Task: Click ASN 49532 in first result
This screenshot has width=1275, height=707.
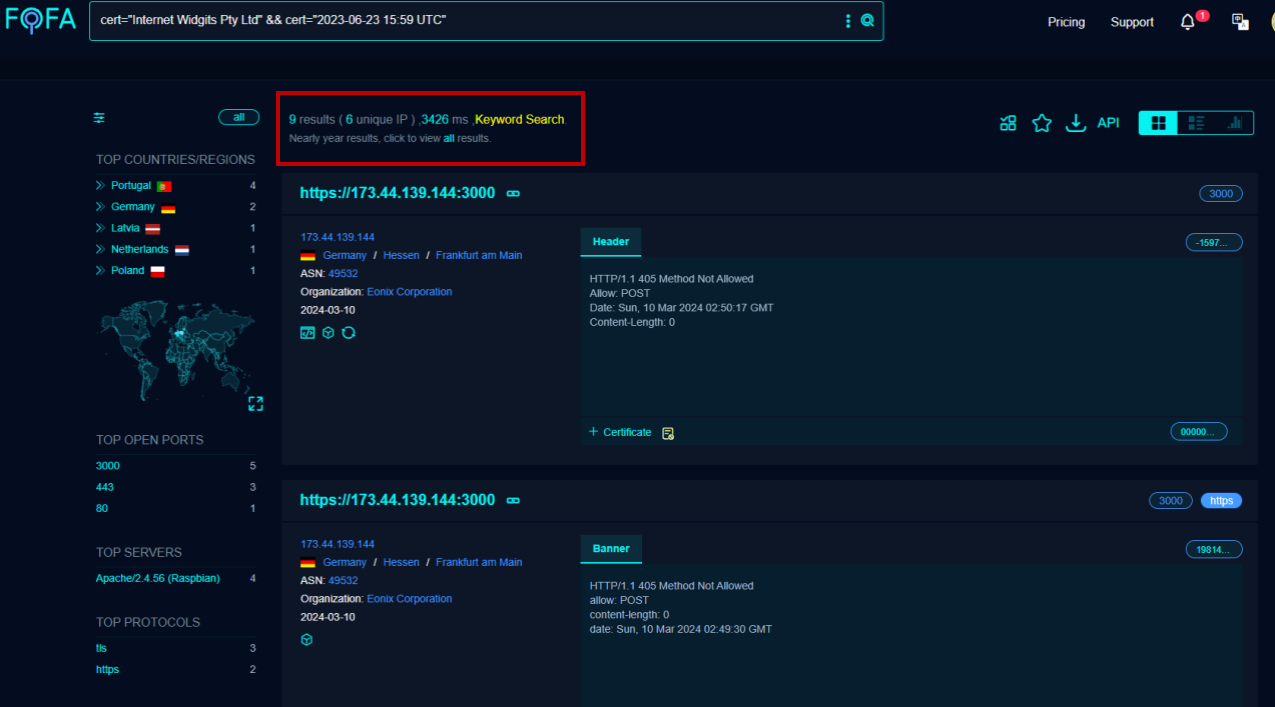Action: point(343,273)
